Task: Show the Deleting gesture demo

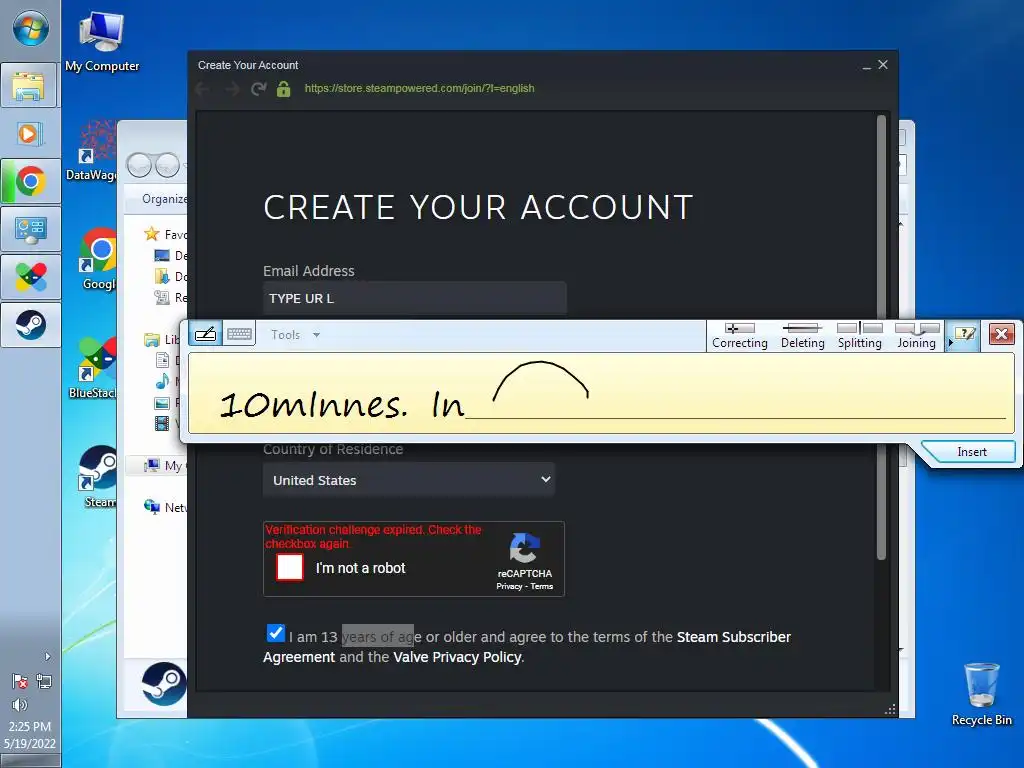Action: click(x=803, y=336)
